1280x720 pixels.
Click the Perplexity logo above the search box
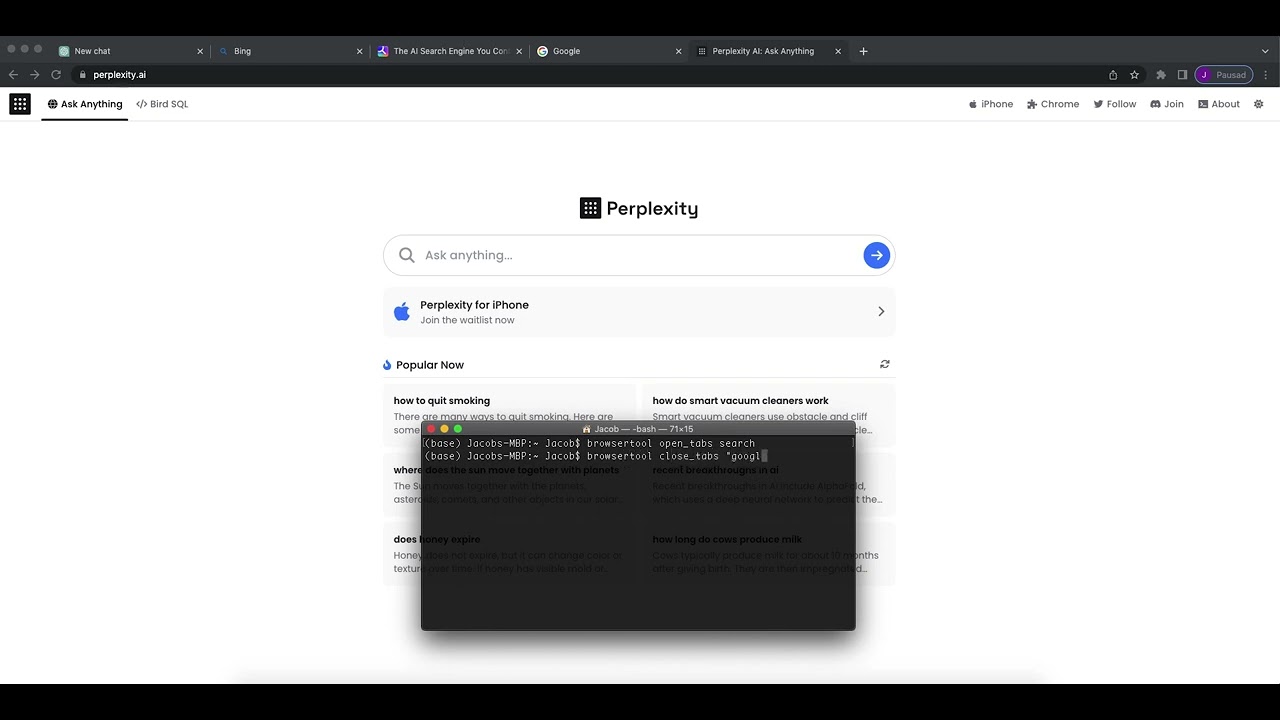(639, 208)
